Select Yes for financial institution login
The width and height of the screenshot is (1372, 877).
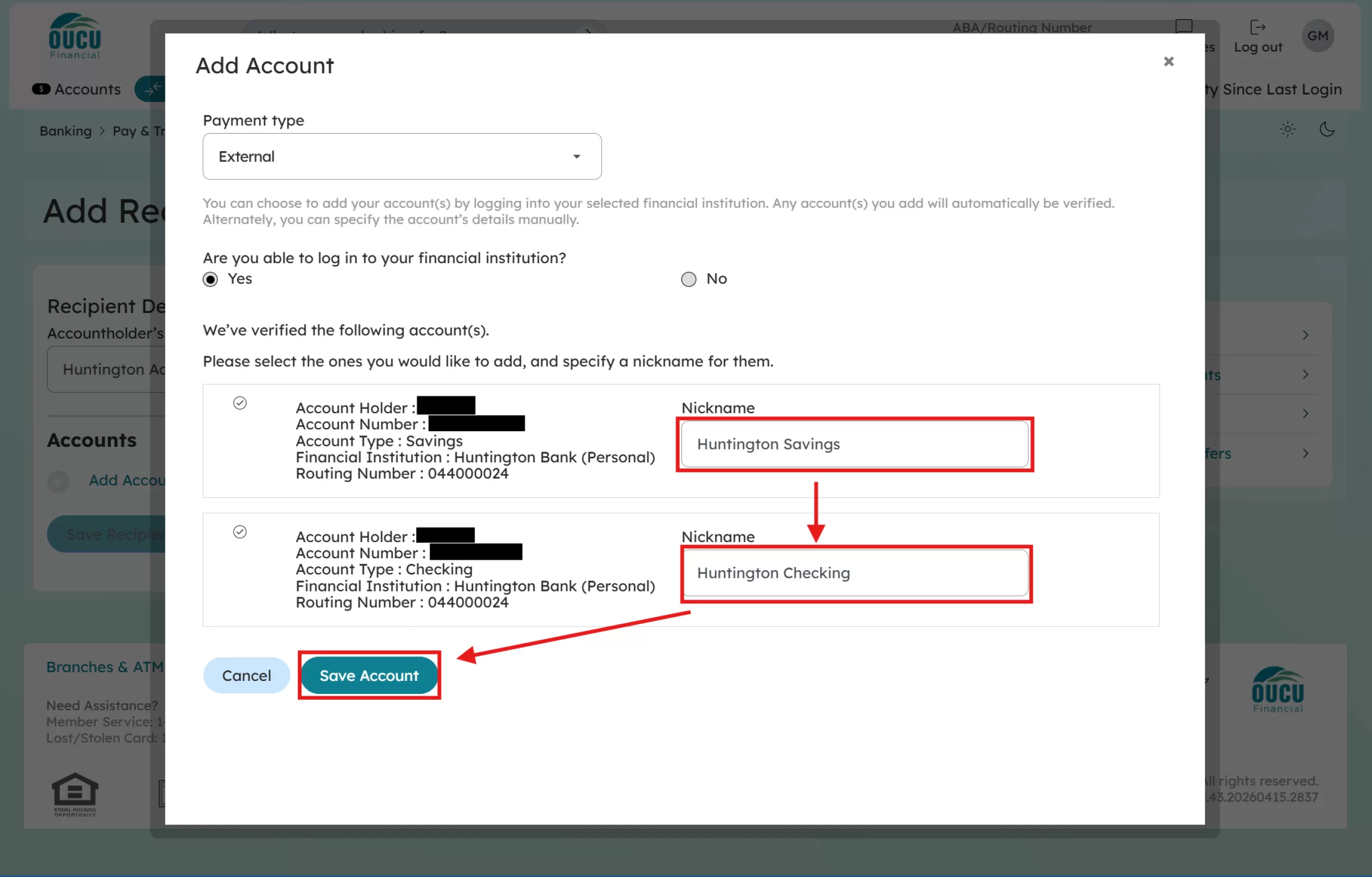tap(210, 279)
